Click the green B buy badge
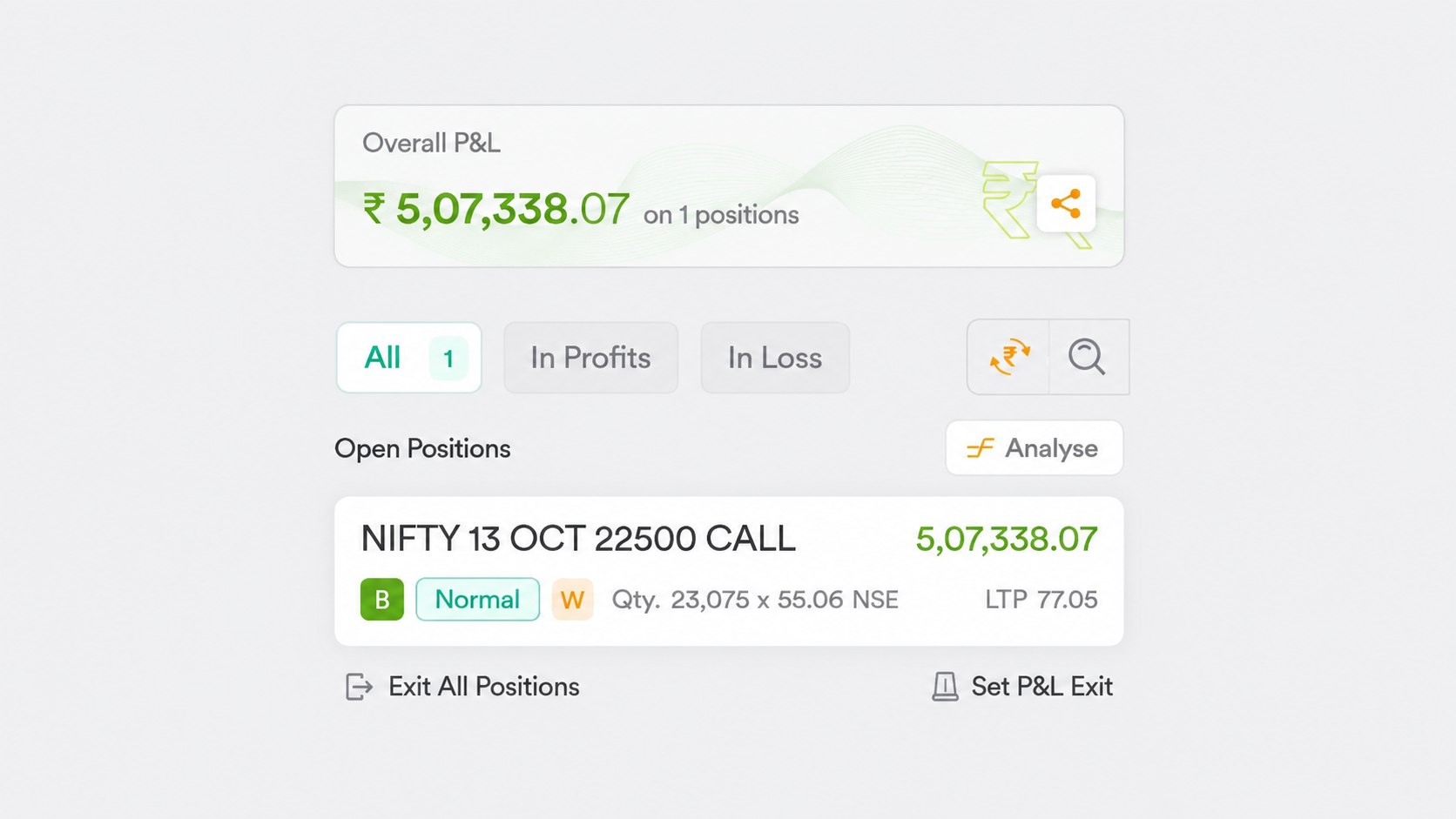 [382, 599]
